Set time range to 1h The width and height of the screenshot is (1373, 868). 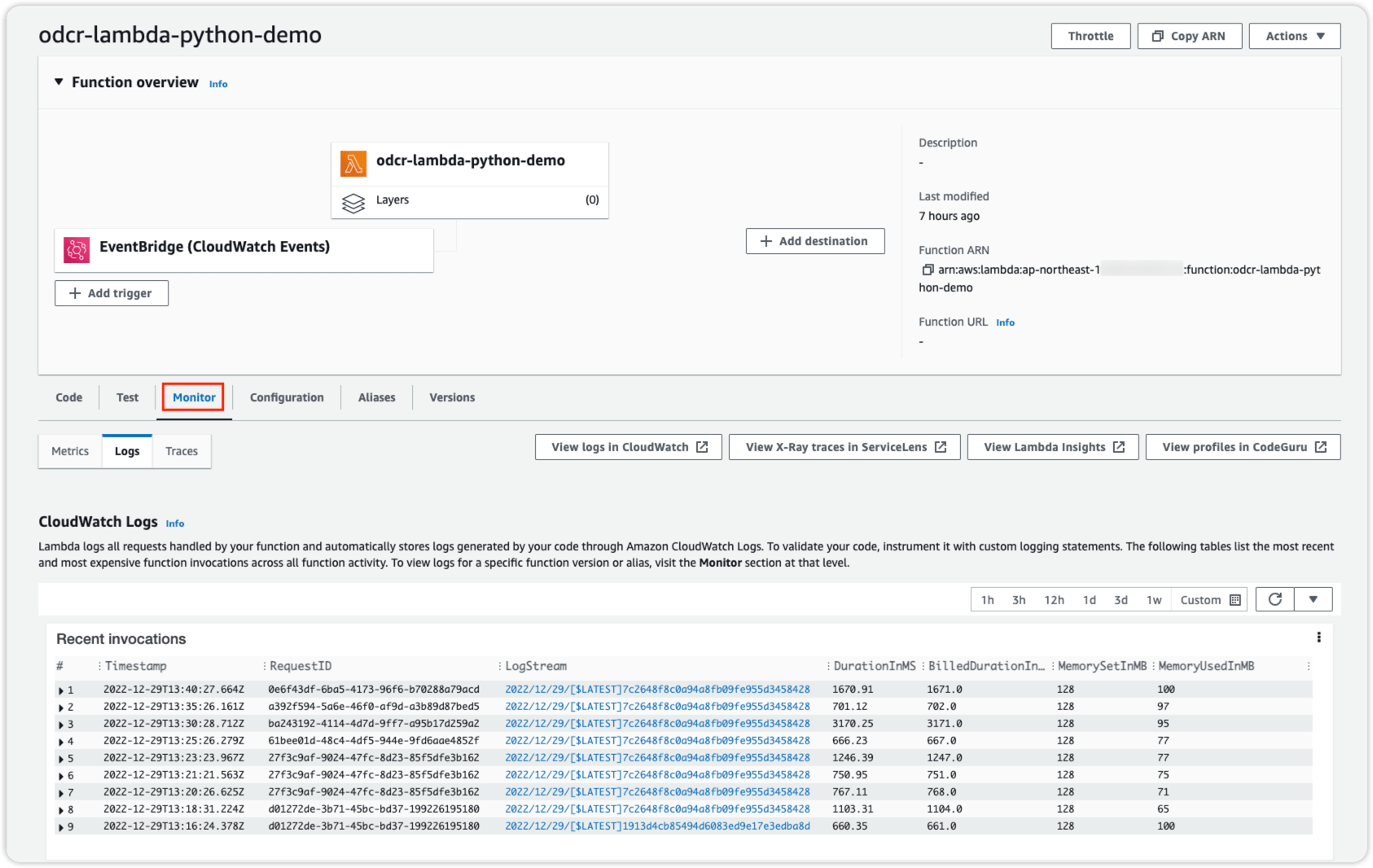[987, 600]
